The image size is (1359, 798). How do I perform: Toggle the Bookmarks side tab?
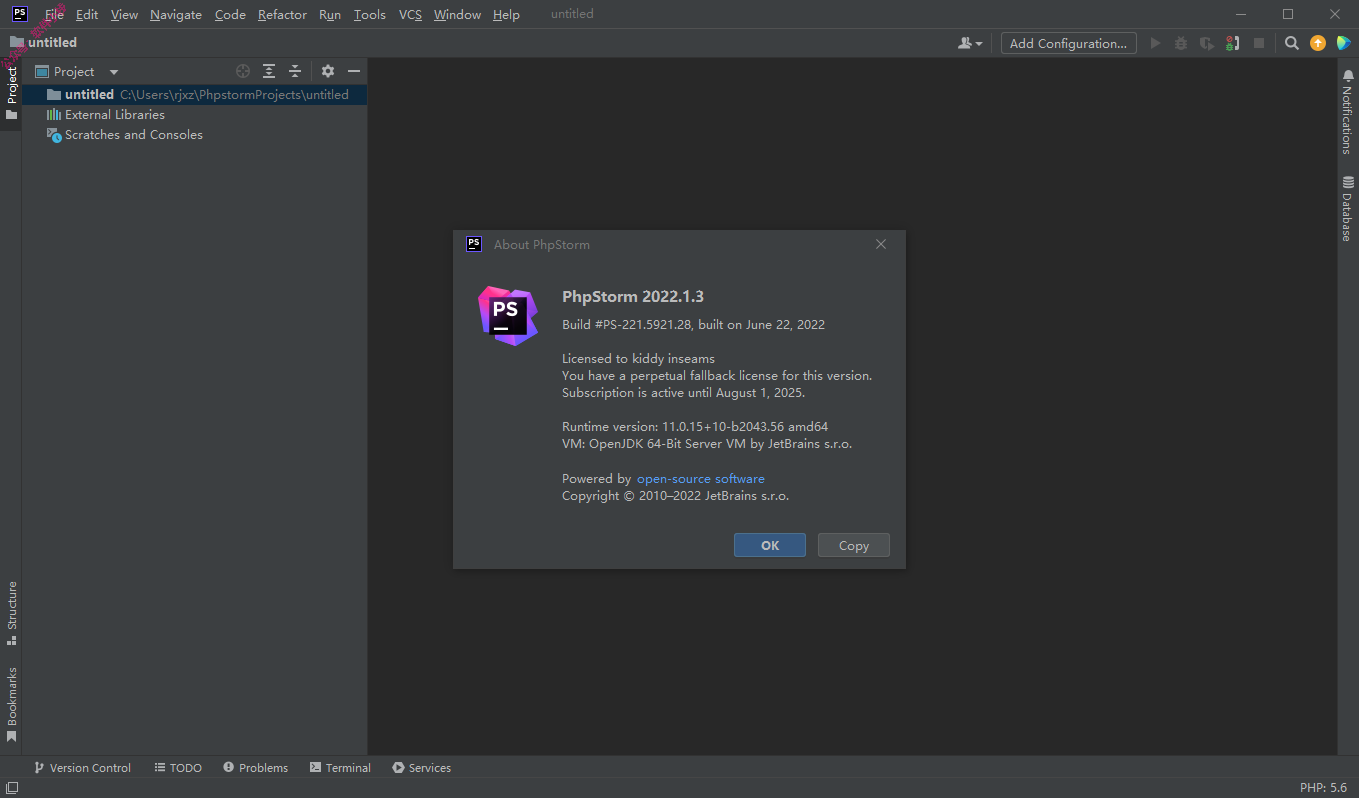pos(11,705)
